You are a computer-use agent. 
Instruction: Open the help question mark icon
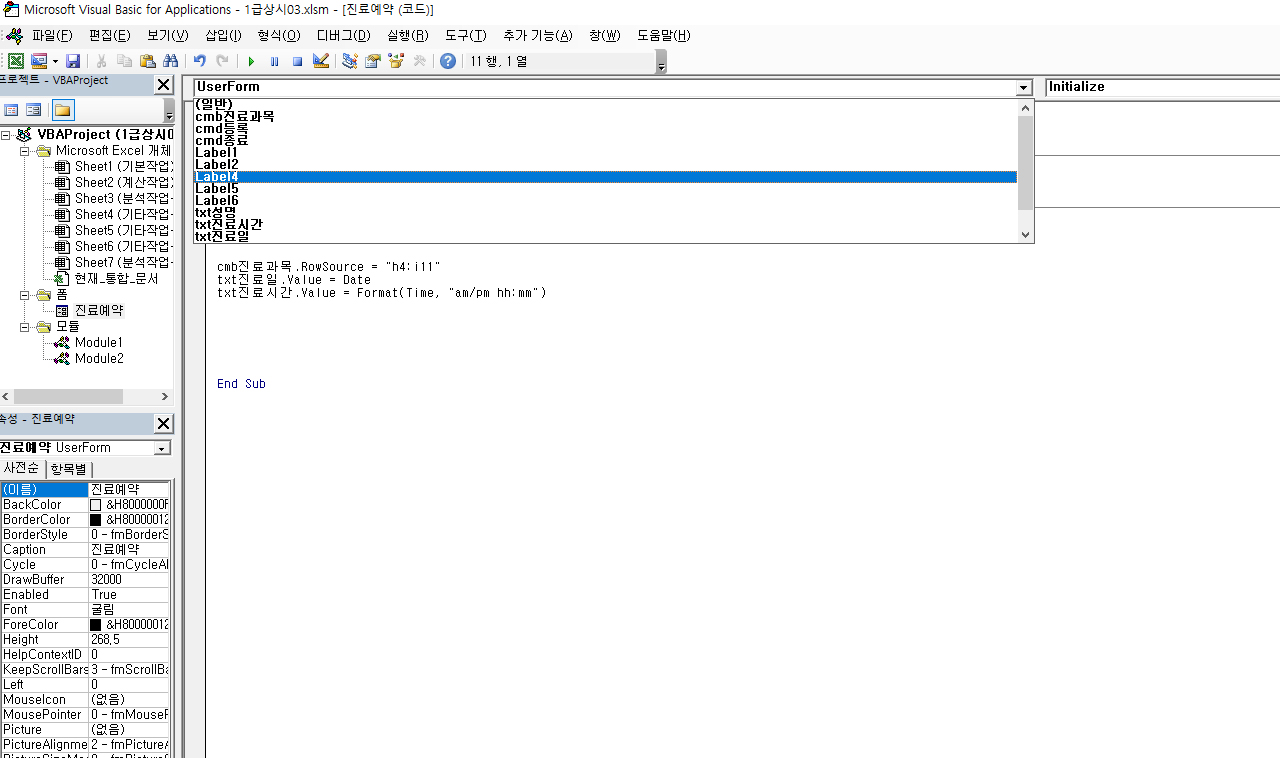[x=448, y=61]
